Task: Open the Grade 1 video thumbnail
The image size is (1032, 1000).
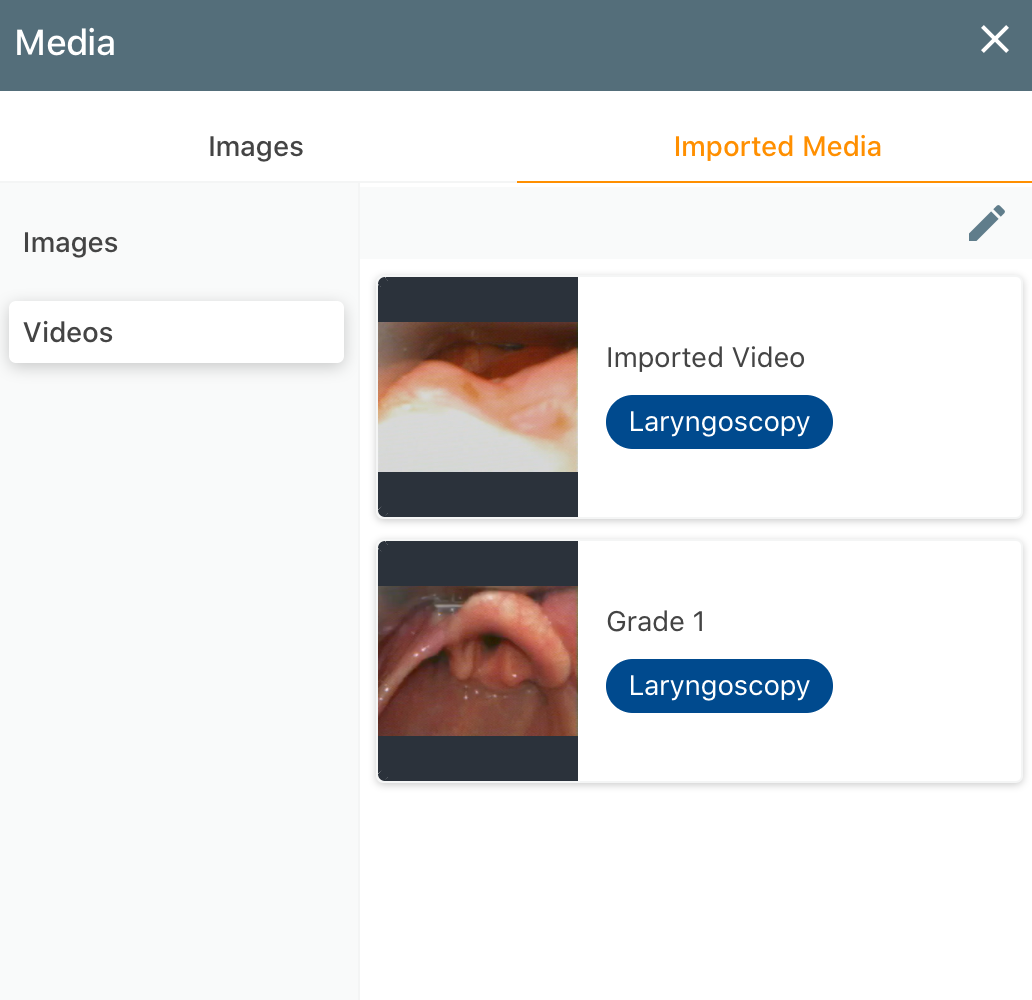Action: point(478,661)
